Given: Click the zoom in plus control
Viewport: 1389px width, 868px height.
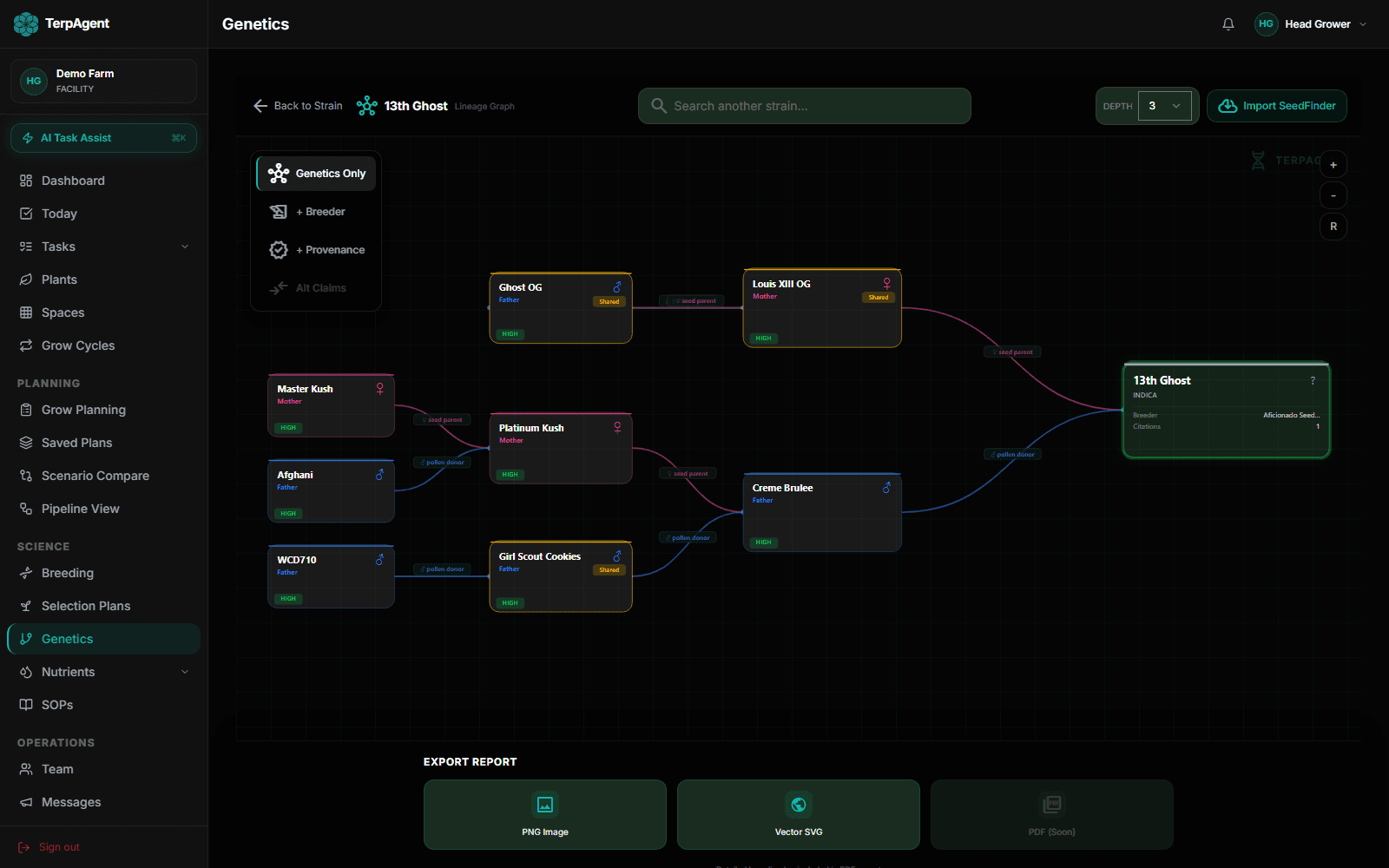Looking at the screenshot, I should click(x=1333, y=164).
